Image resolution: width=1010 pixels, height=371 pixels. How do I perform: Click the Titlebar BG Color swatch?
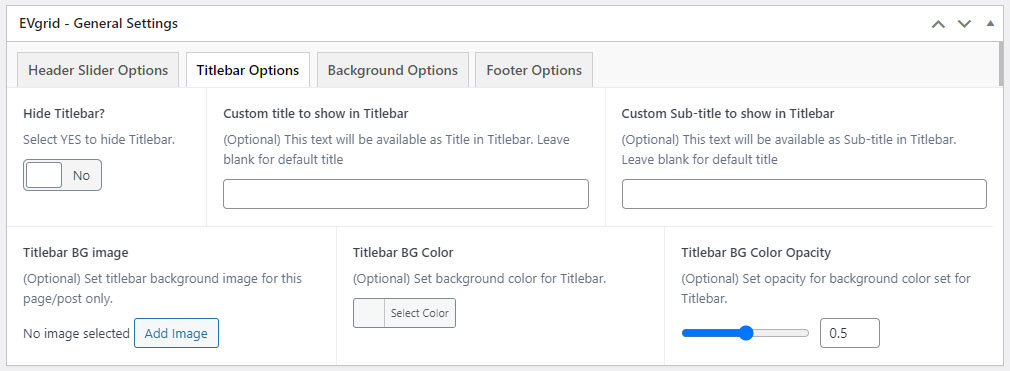(369, 313)
